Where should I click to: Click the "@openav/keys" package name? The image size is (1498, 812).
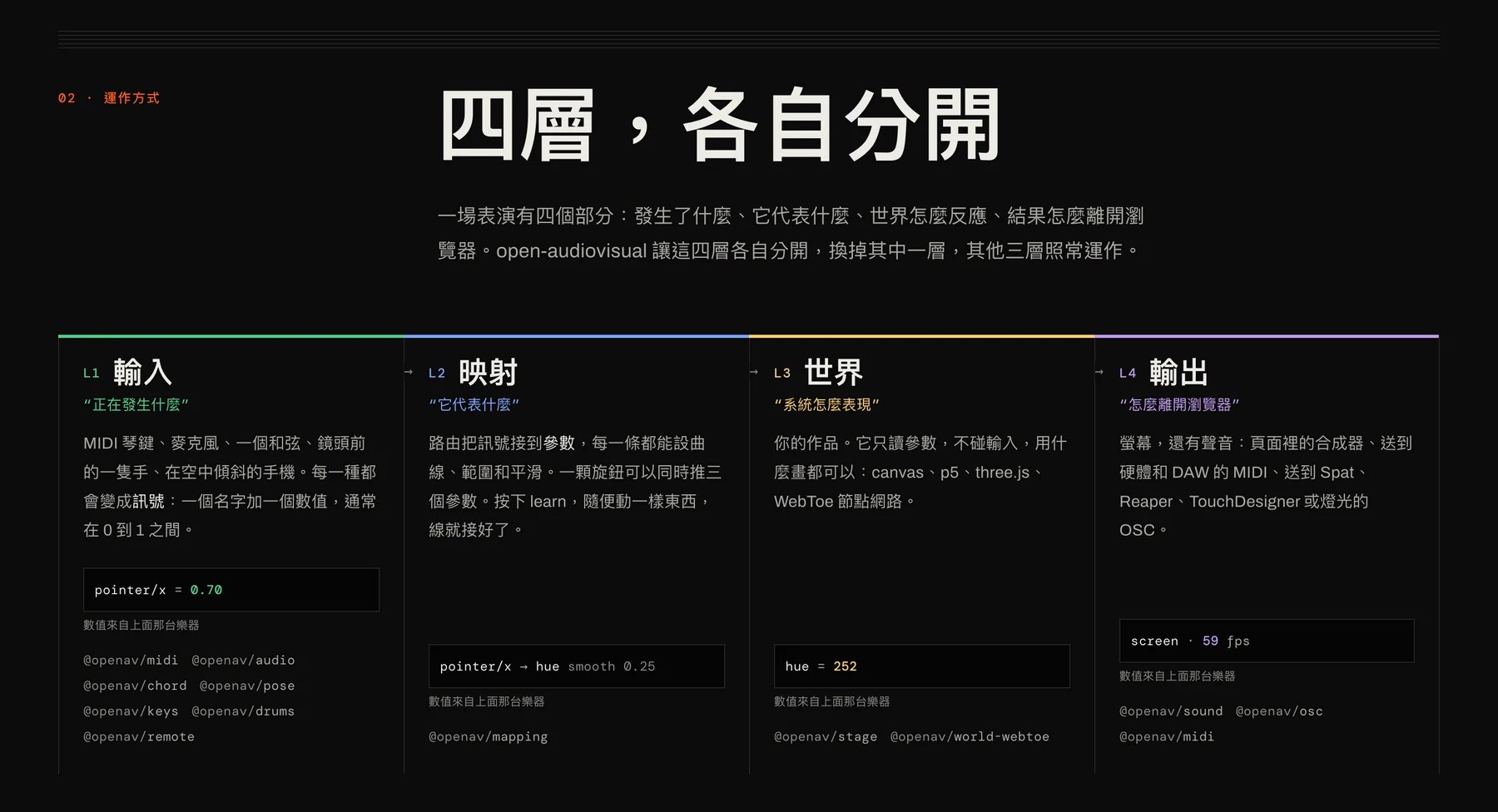(131, 711)
